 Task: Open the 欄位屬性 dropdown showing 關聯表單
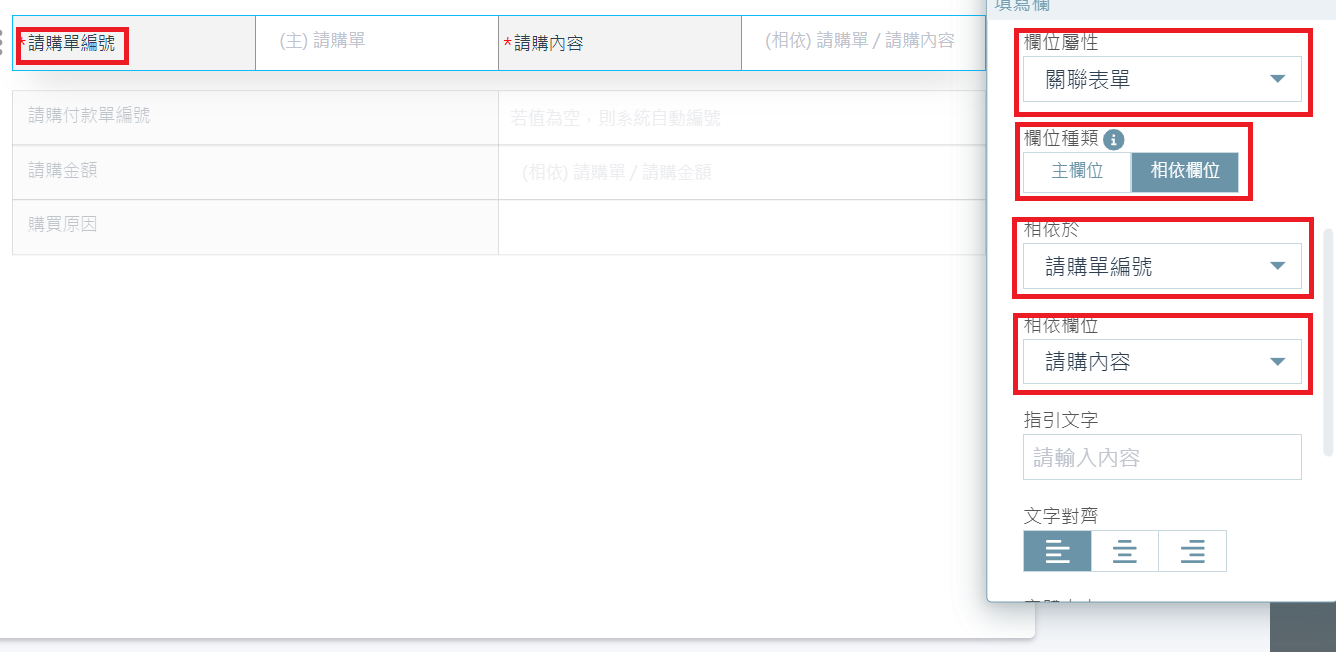1162,80
